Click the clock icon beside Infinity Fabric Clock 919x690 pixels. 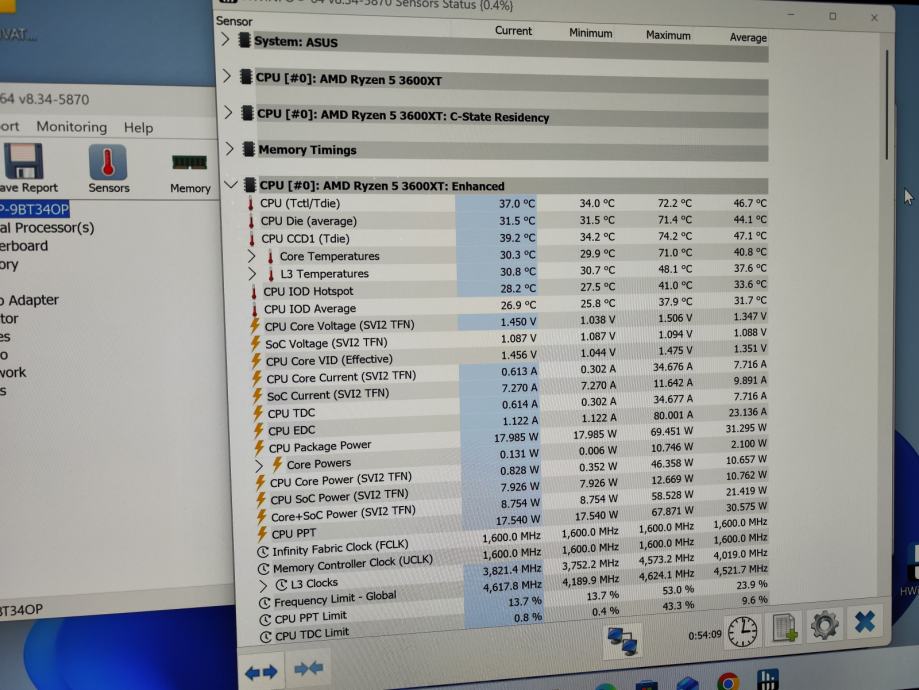tap(263, 552)
